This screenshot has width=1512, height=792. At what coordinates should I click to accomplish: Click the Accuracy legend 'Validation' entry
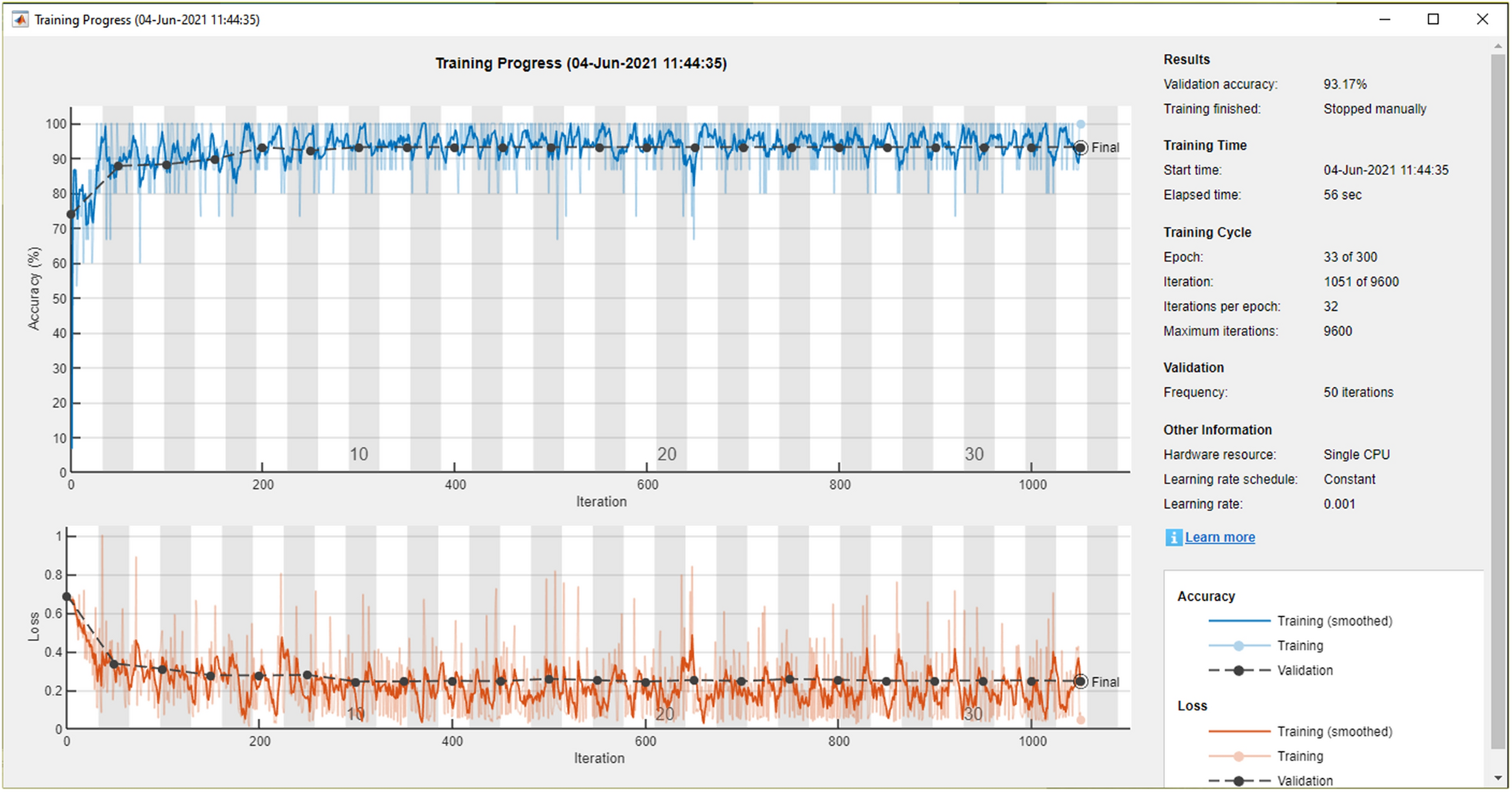[x=1271, y=670]
